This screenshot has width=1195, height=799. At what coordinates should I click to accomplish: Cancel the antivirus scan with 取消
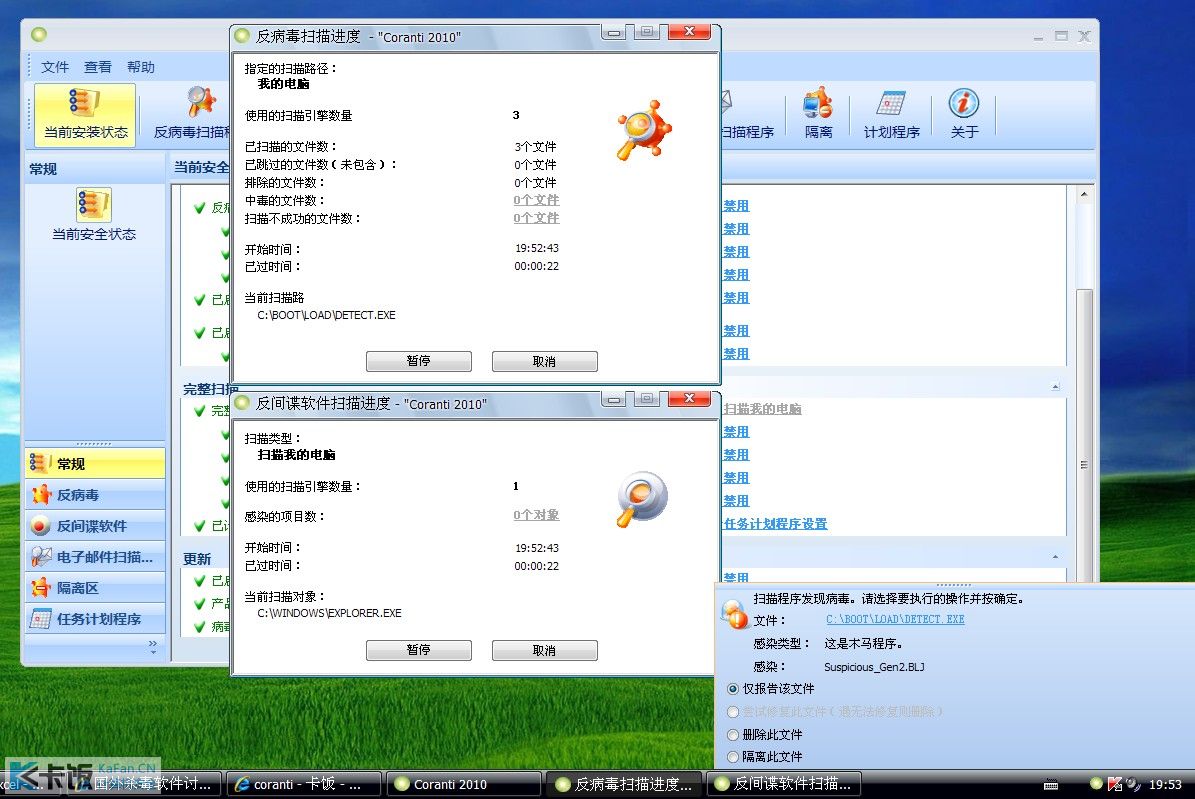[x=544, y=361]
